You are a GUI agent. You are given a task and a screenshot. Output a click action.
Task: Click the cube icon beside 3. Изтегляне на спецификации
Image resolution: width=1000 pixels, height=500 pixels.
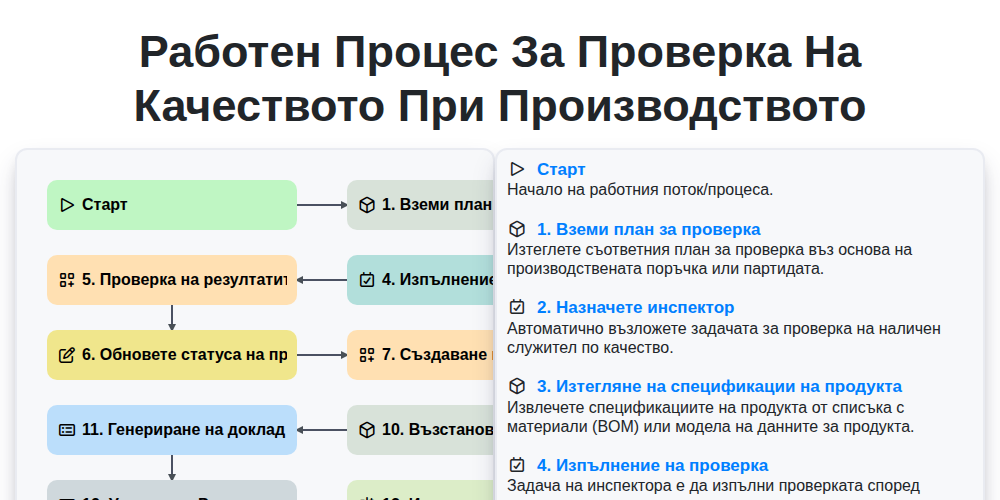coord(517,386)
